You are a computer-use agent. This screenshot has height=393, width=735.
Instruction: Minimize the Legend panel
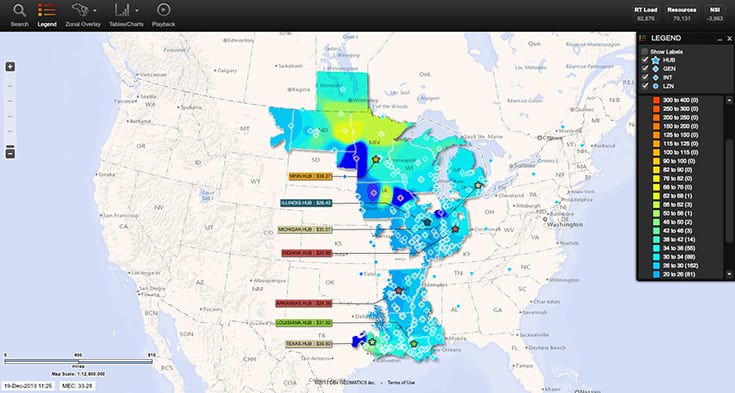point(720,39)
